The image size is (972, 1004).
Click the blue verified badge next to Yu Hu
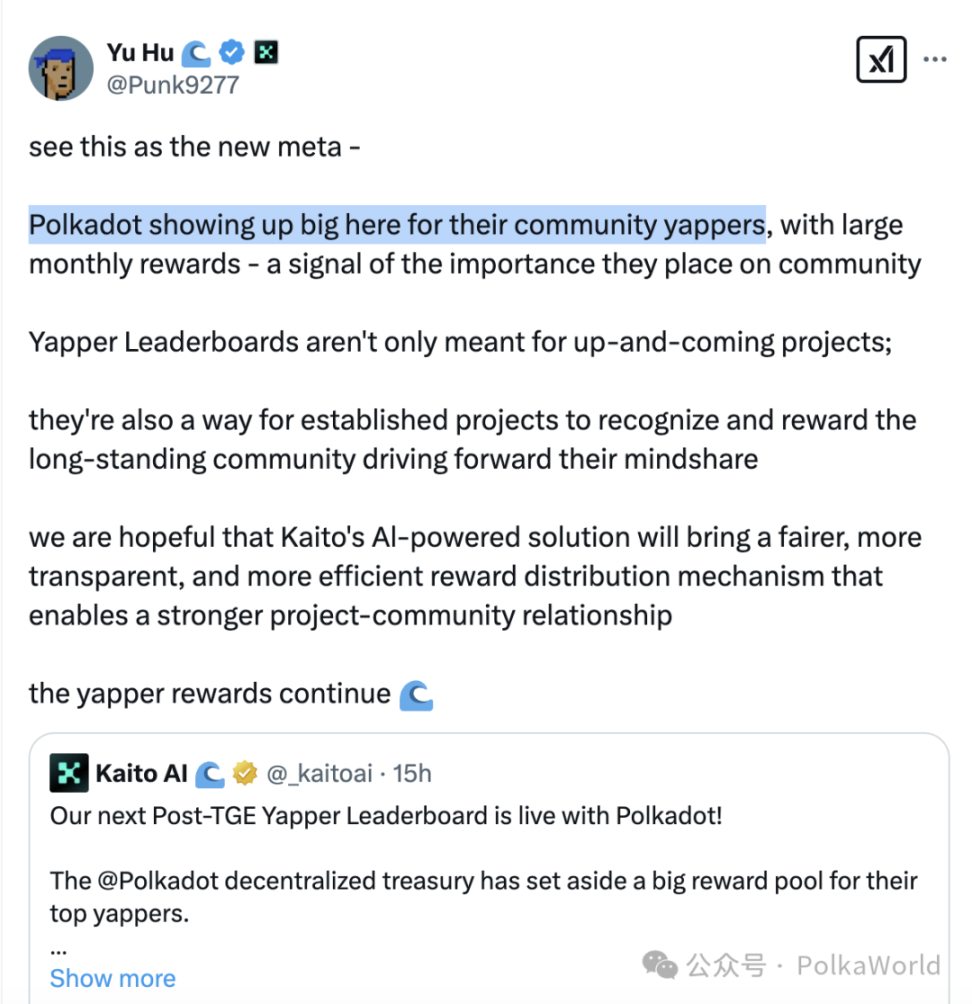click(231, 53)
